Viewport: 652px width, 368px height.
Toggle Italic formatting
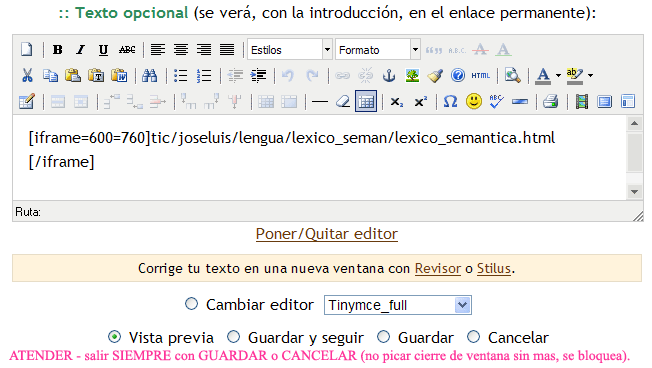point(80,50)
